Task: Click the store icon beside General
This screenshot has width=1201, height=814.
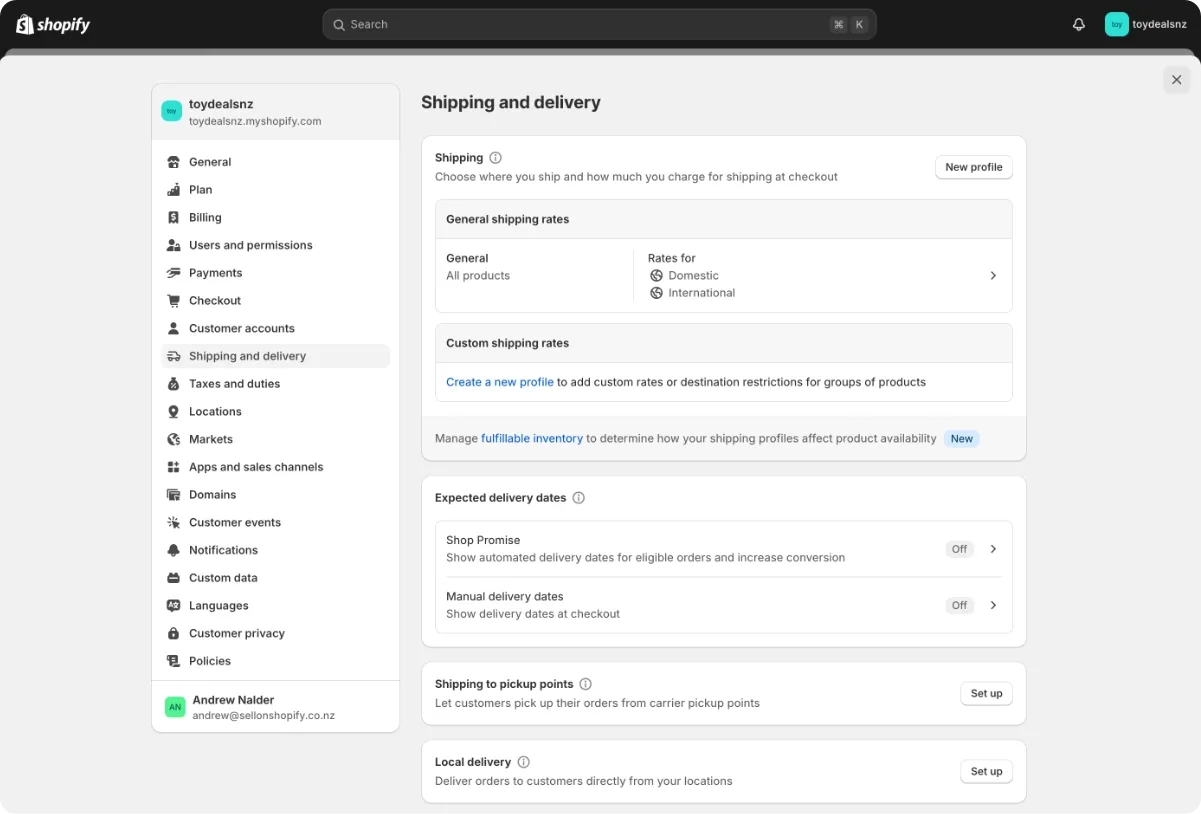Action: pos(173,162)
